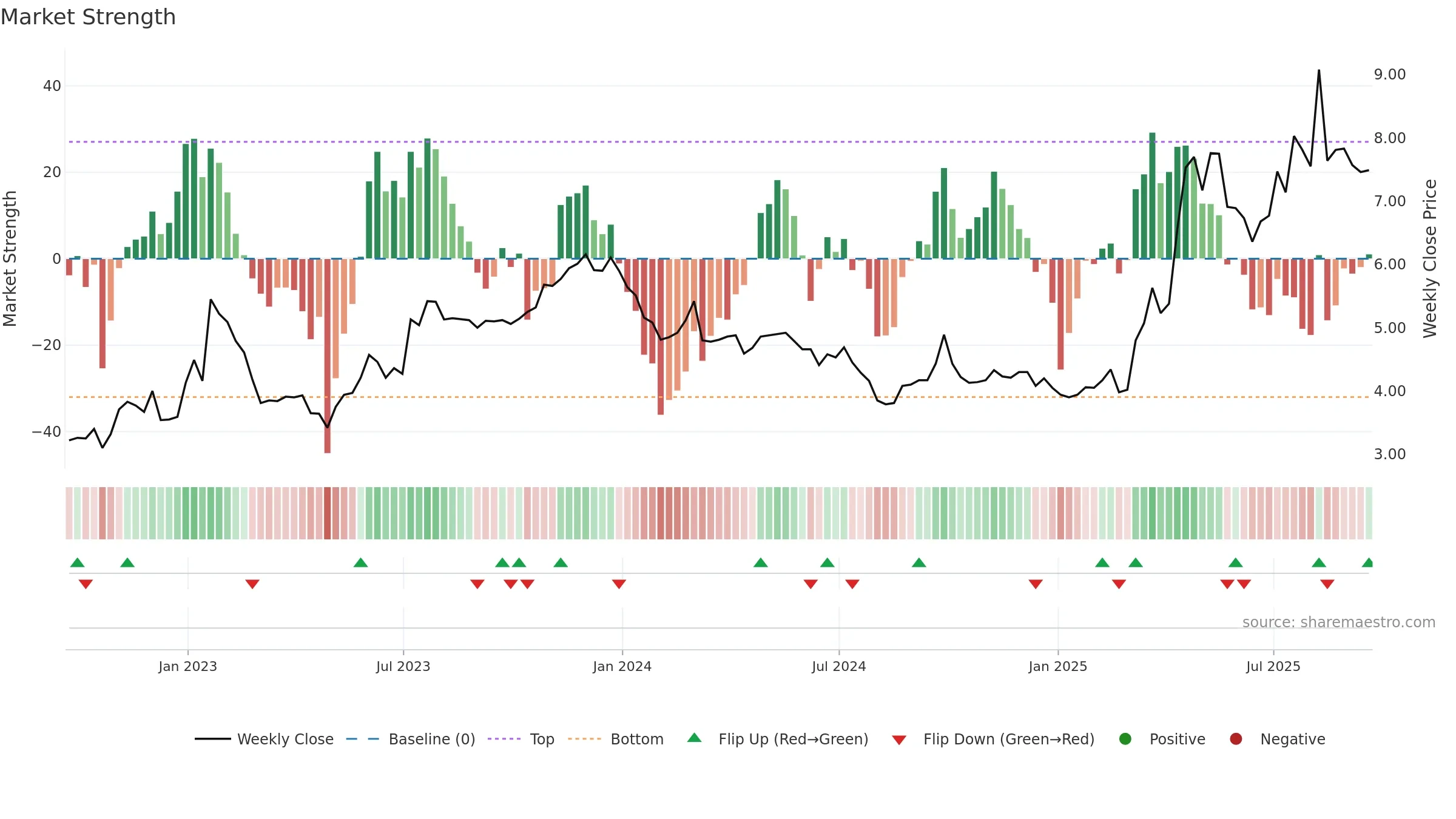Click the first green flip-up triangle marker
This screenshot has height=819, width=1456.
[77, 562]
